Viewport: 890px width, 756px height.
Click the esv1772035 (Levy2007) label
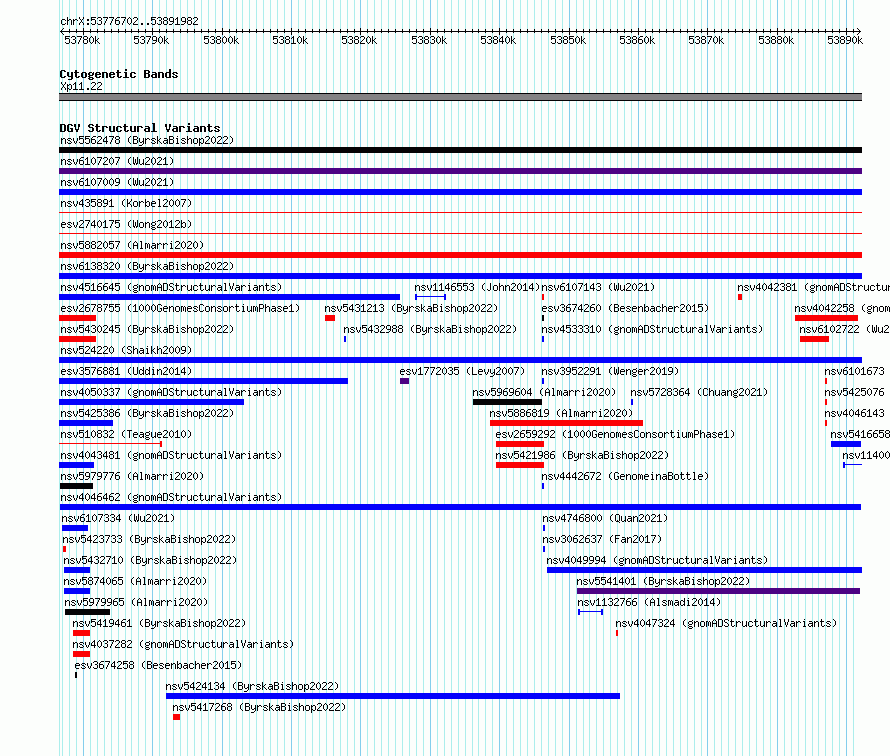(462, 371)
